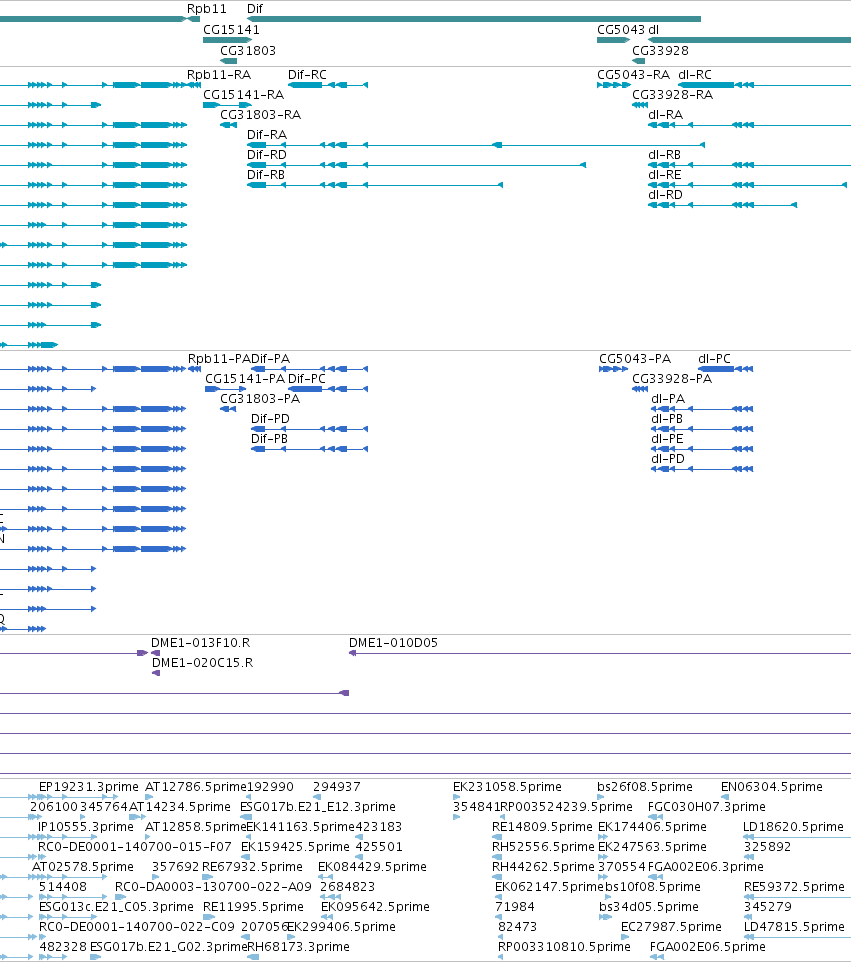This screenshot has width=851, height=962.
Task: Select clone DME1-013F10.R label
Action: point(201,642)
